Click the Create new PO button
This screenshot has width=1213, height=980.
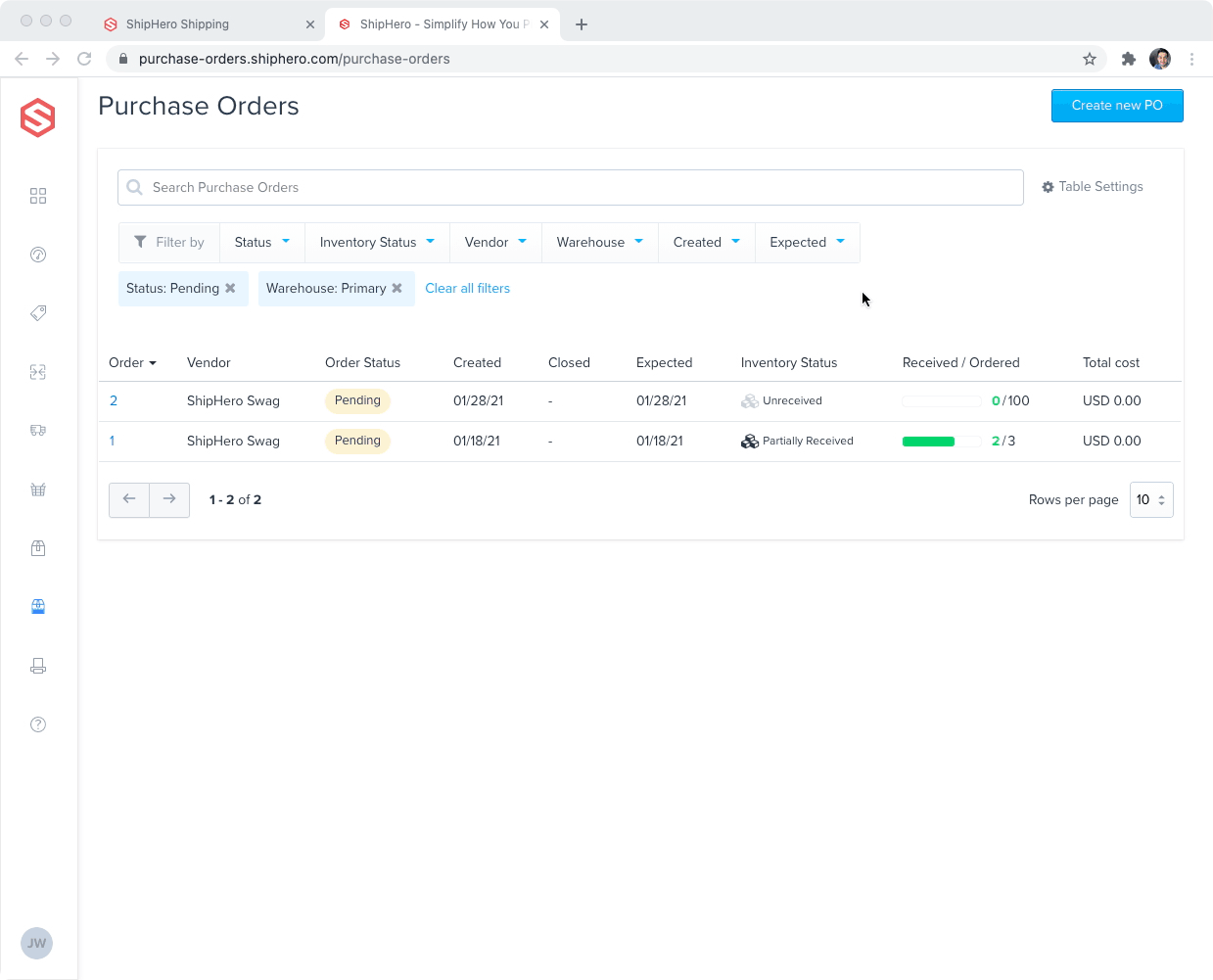point(1117,106)
